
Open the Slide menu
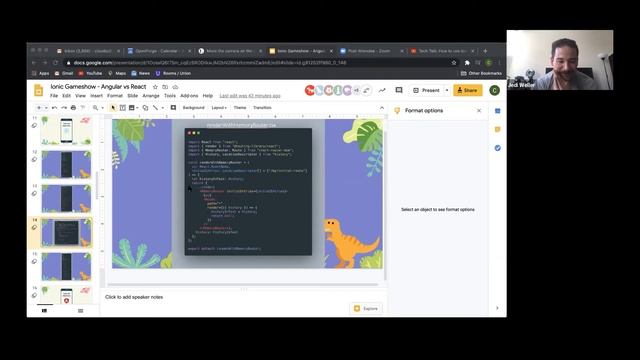tap(133, 96)
